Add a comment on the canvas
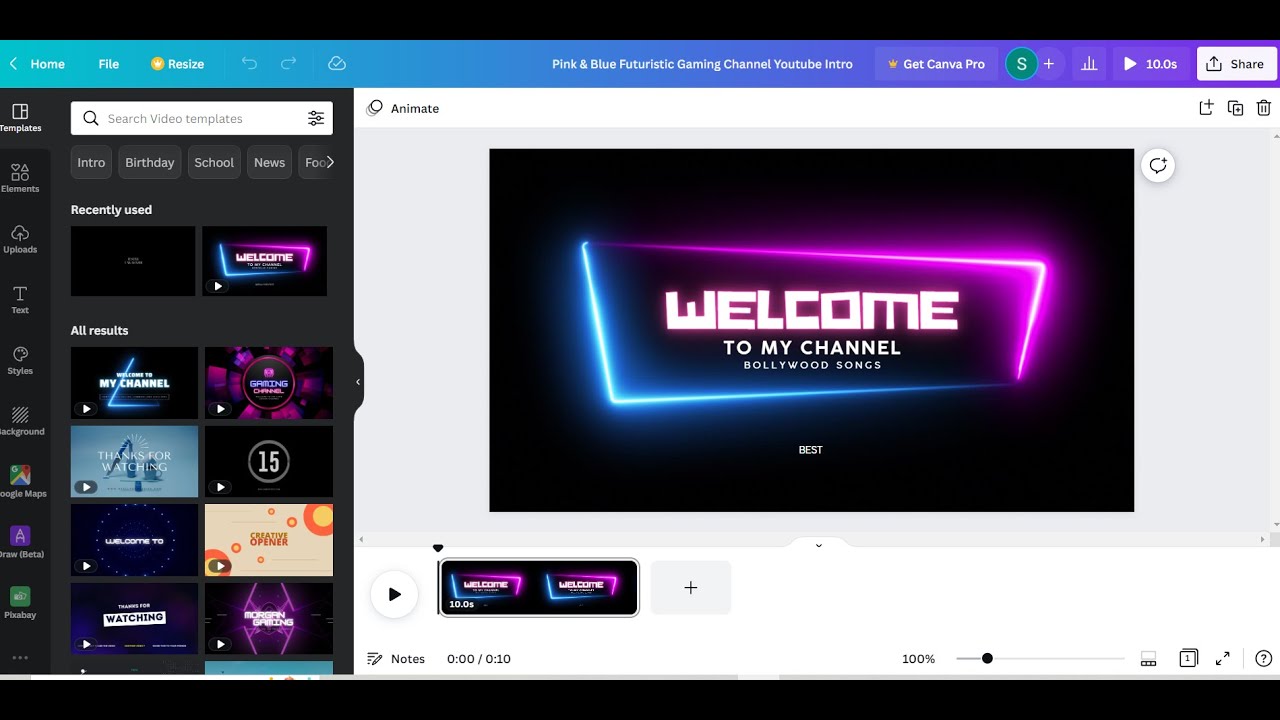 pyautogui.click(x=1158, y=166)
